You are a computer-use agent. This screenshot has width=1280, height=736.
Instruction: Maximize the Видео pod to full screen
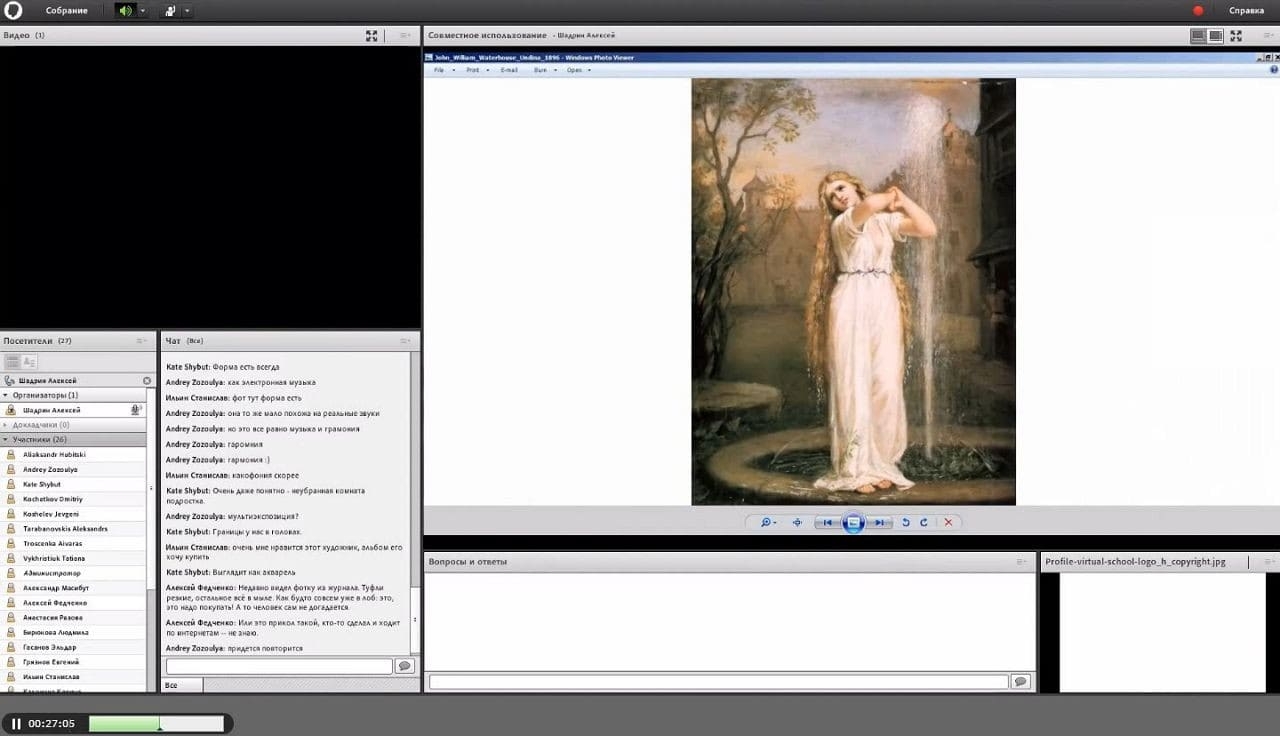tap(372, 35)
